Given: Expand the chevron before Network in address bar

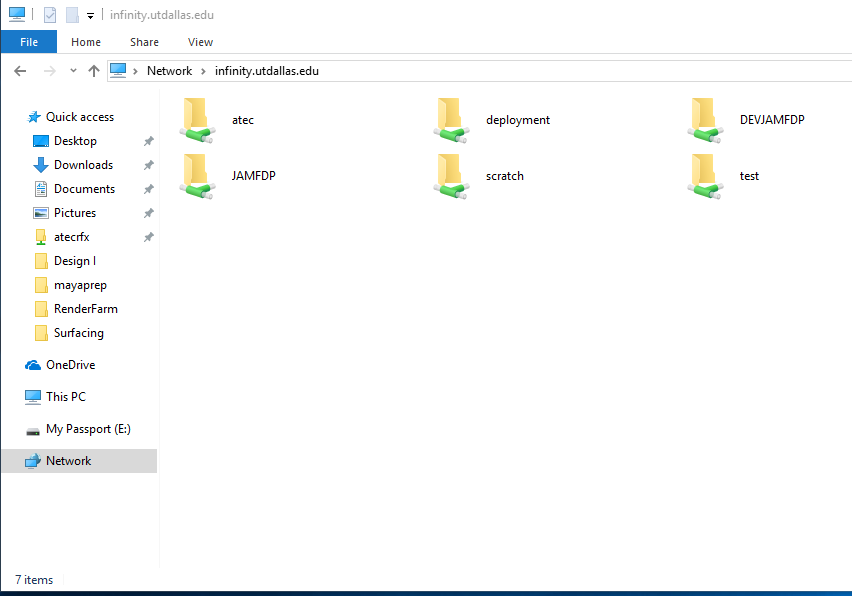Looking at the screenshot, I should coord(135,71).
